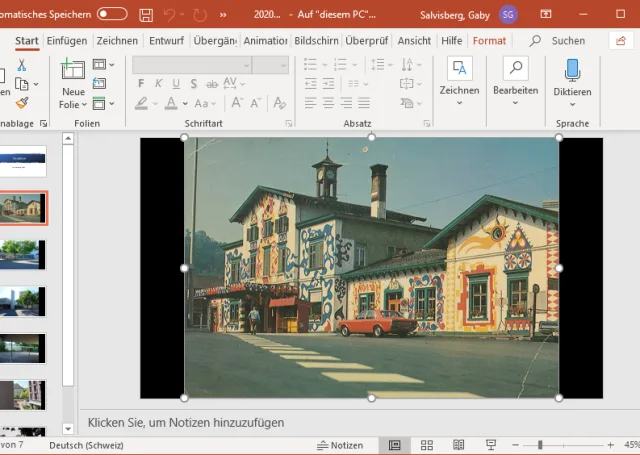Switch to reading view
This screenshot has width=640, height=455.
pos(459,445)
